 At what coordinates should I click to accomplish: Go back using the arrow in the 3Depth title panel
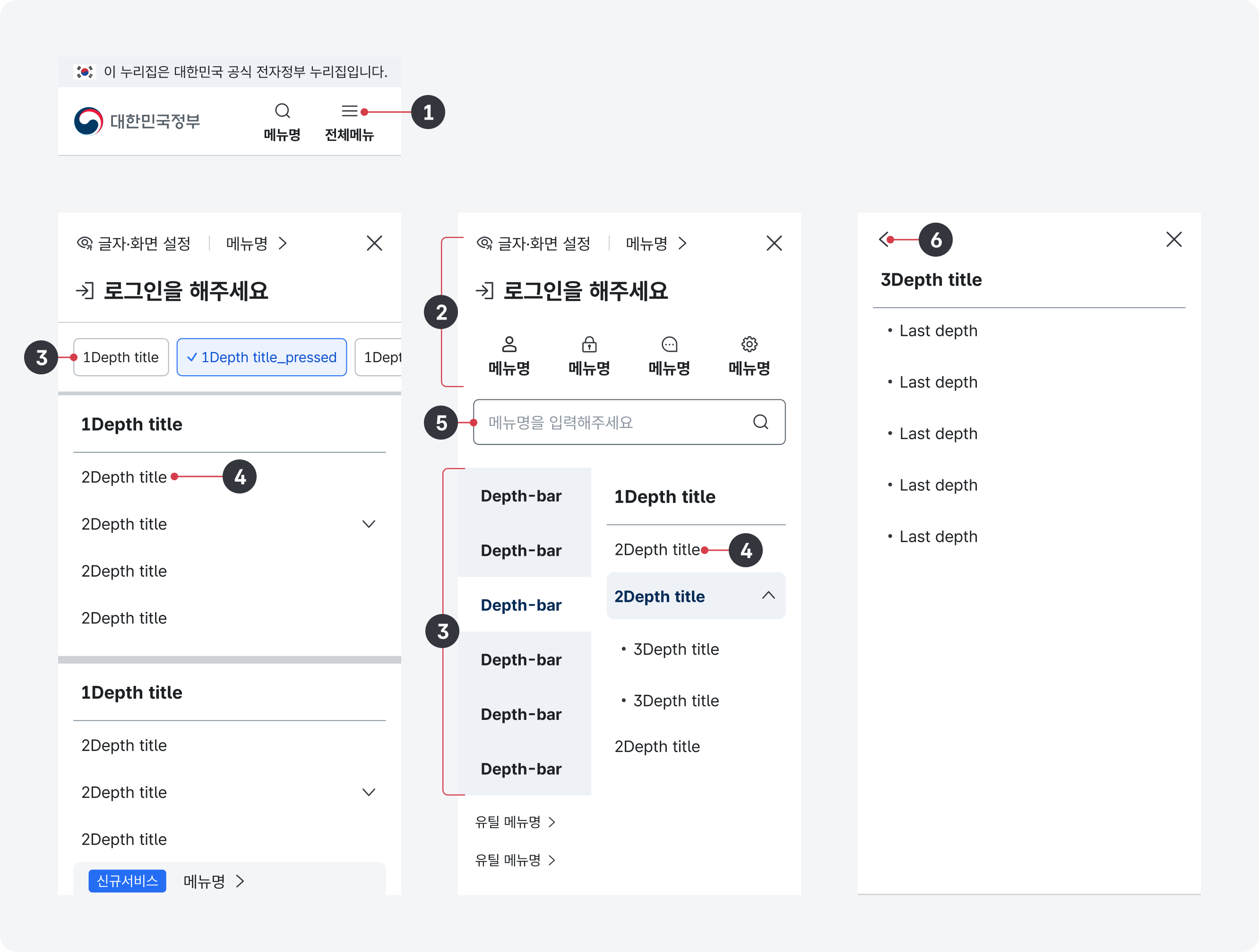coord(884,240)
